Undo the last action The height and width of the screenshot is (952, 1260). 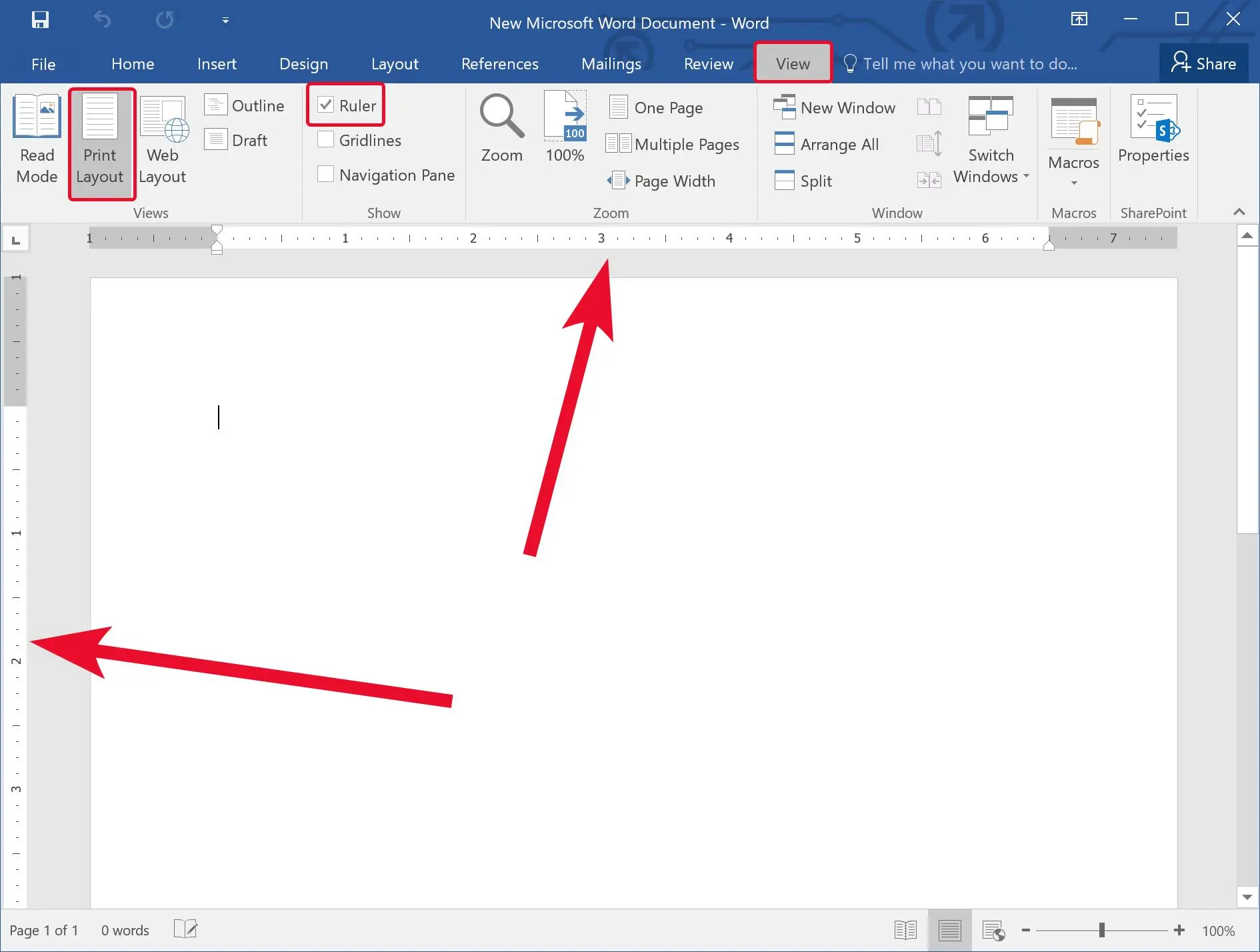[102, 20]
